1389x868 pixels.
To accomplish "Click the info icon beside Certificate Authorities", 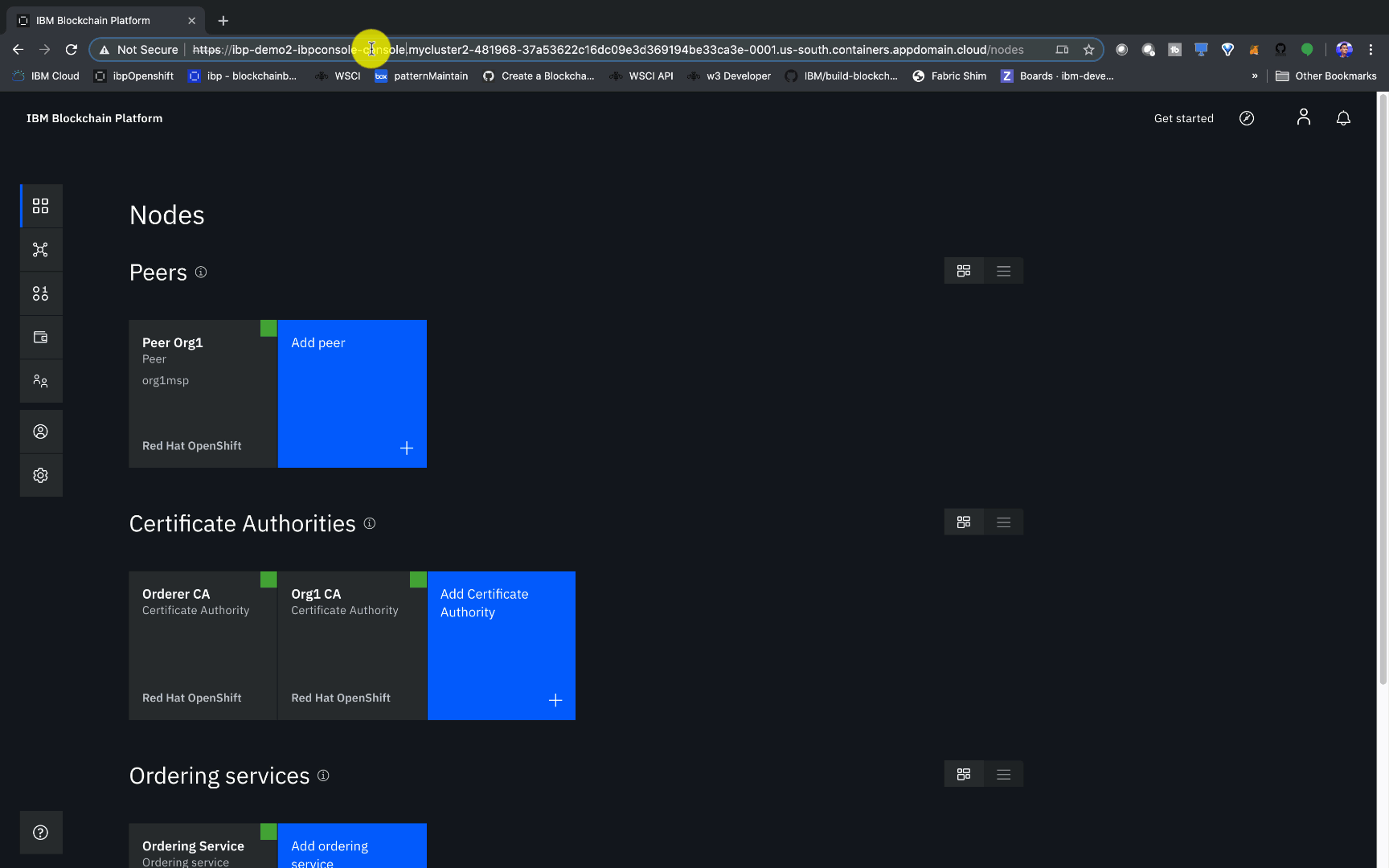I will (x=370, y=523).
